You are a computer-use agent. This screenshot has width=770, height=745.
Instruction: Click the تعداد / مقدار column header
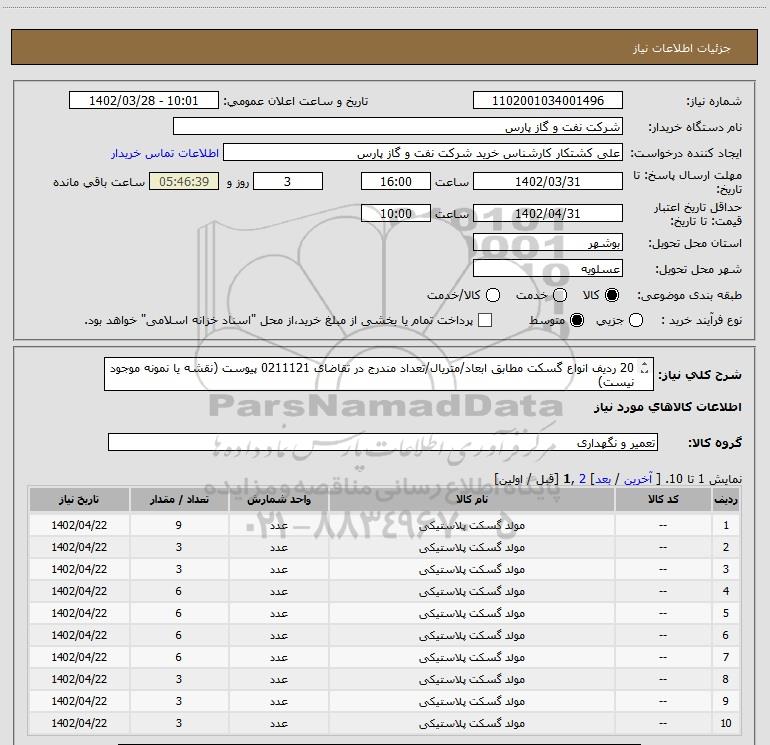[x=179, y=499]
